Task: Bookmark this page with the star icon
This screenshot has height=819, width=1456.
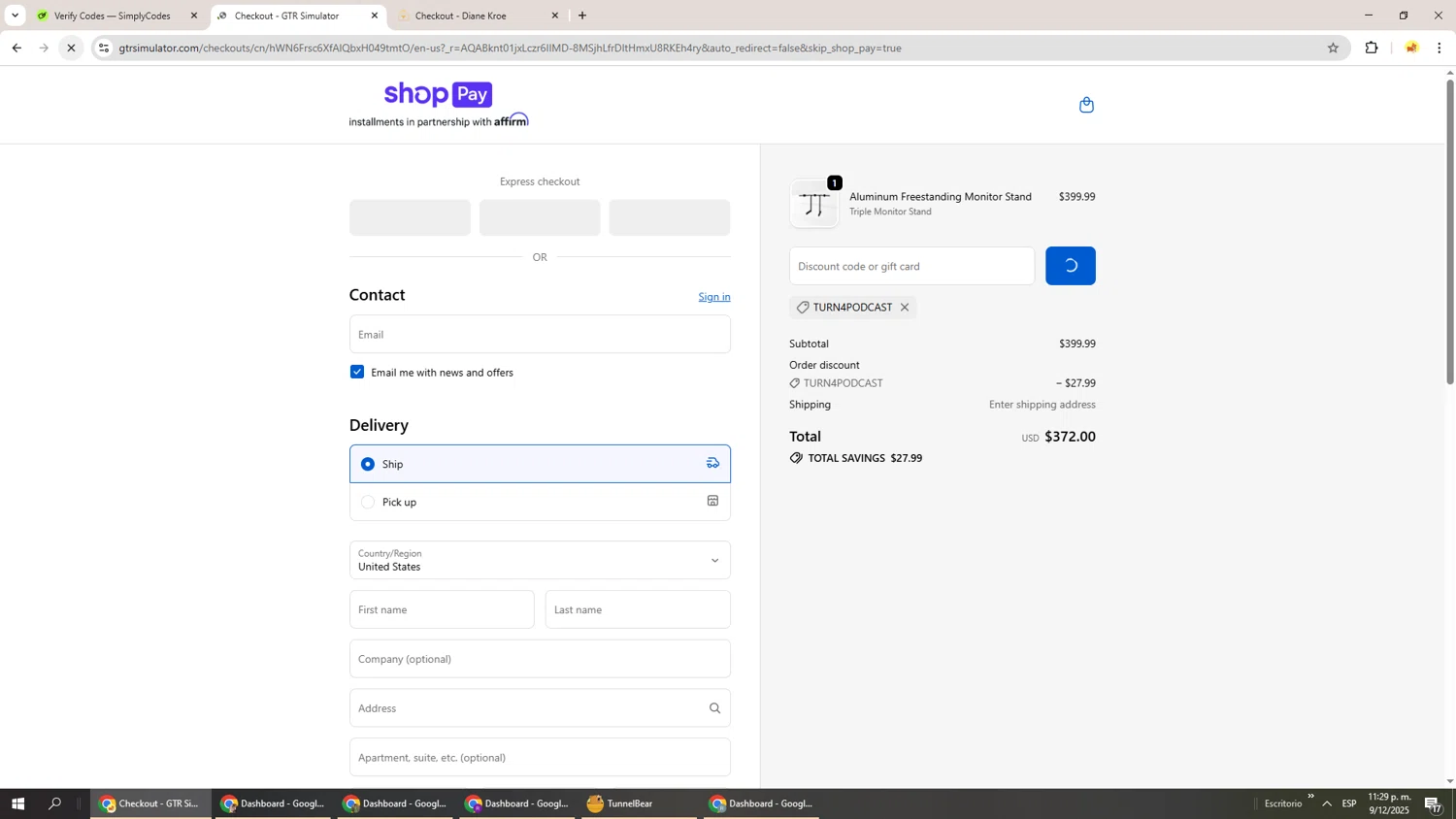Action: click(1333, 48)
